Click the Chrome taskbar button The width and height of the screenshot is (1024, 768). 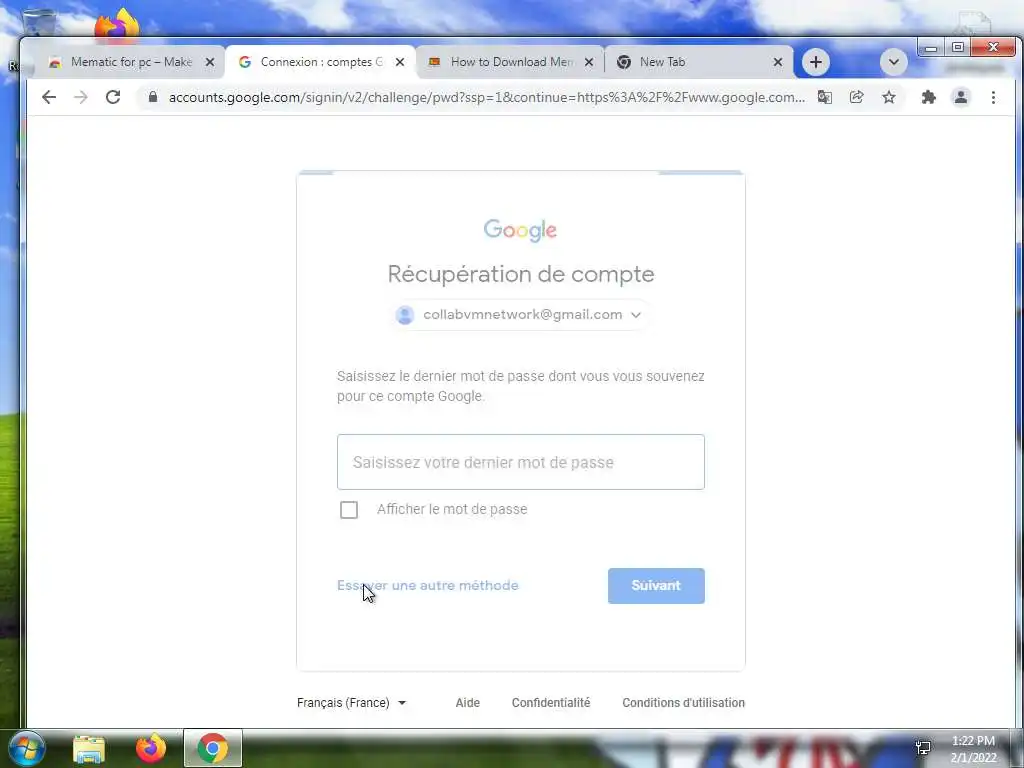click(213, 748)
